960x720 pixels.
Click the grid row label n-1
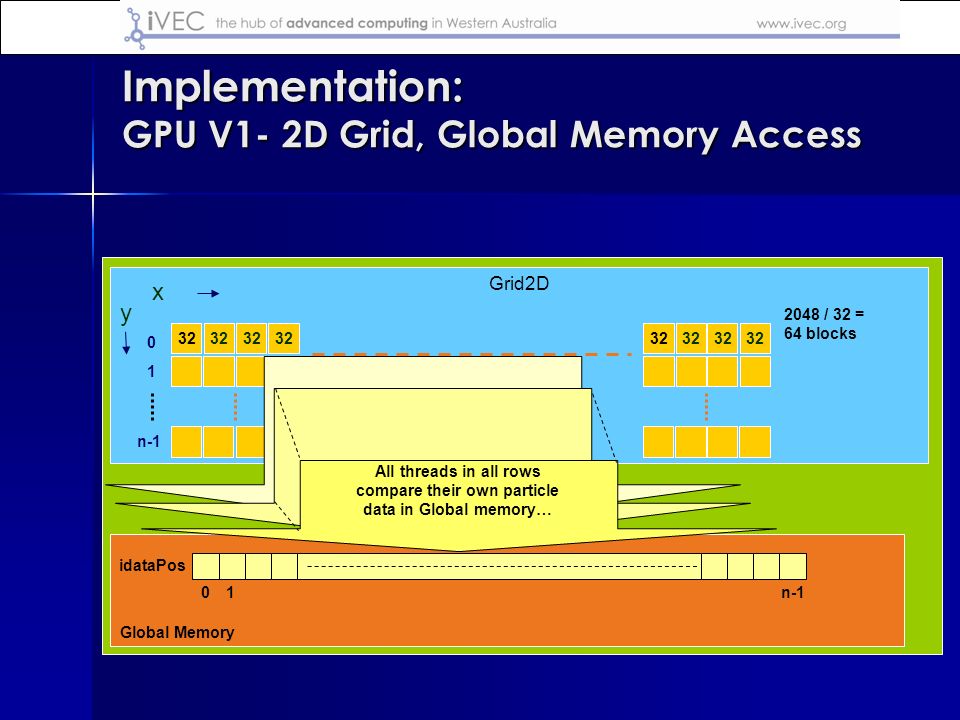pos(149,441)
